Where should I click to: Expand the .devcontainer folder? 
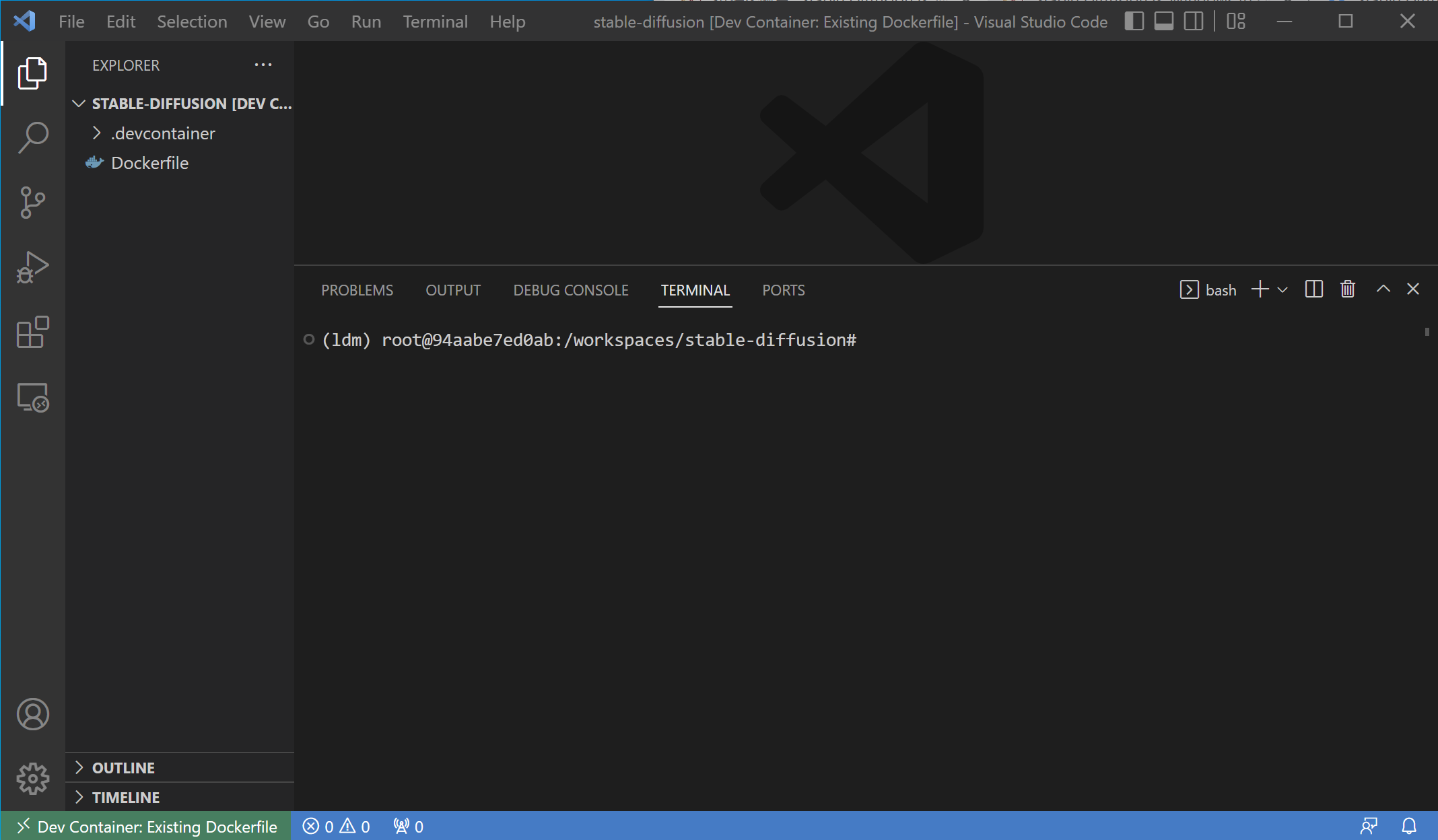(163, 133)
